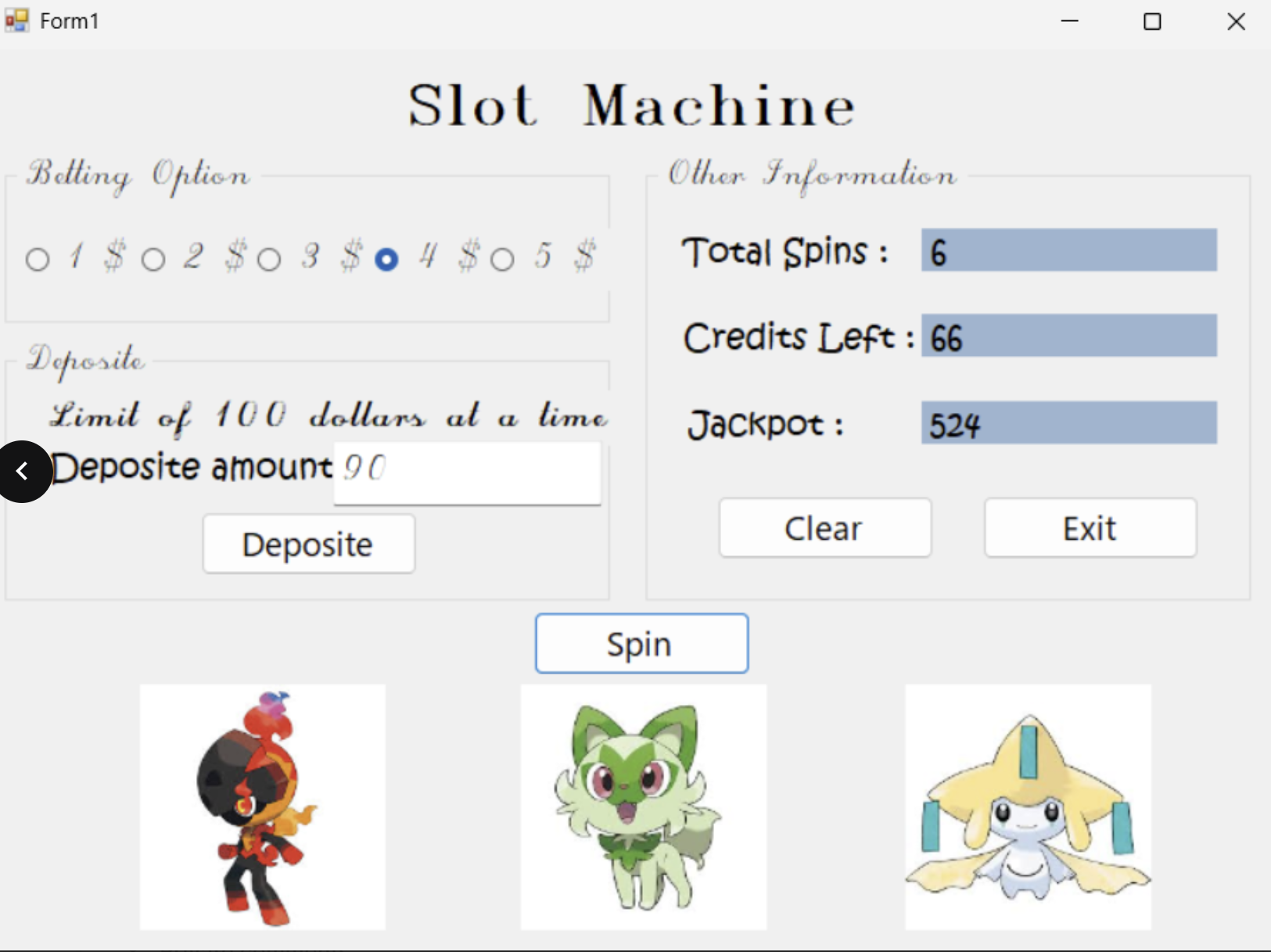1271x952 pixels.
Task: Click the yellow star-headed reel image
Action: coord(1028,807)
